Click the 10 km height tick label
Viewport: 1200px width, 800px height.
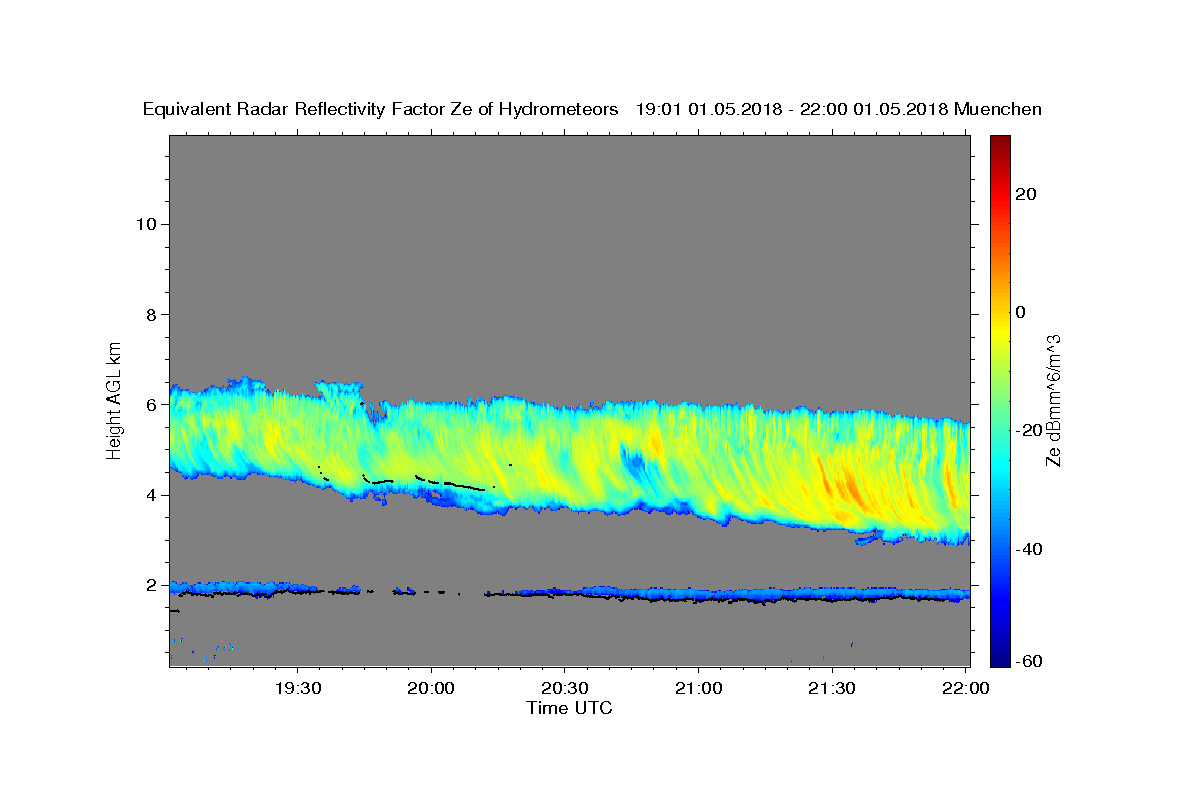145,224
